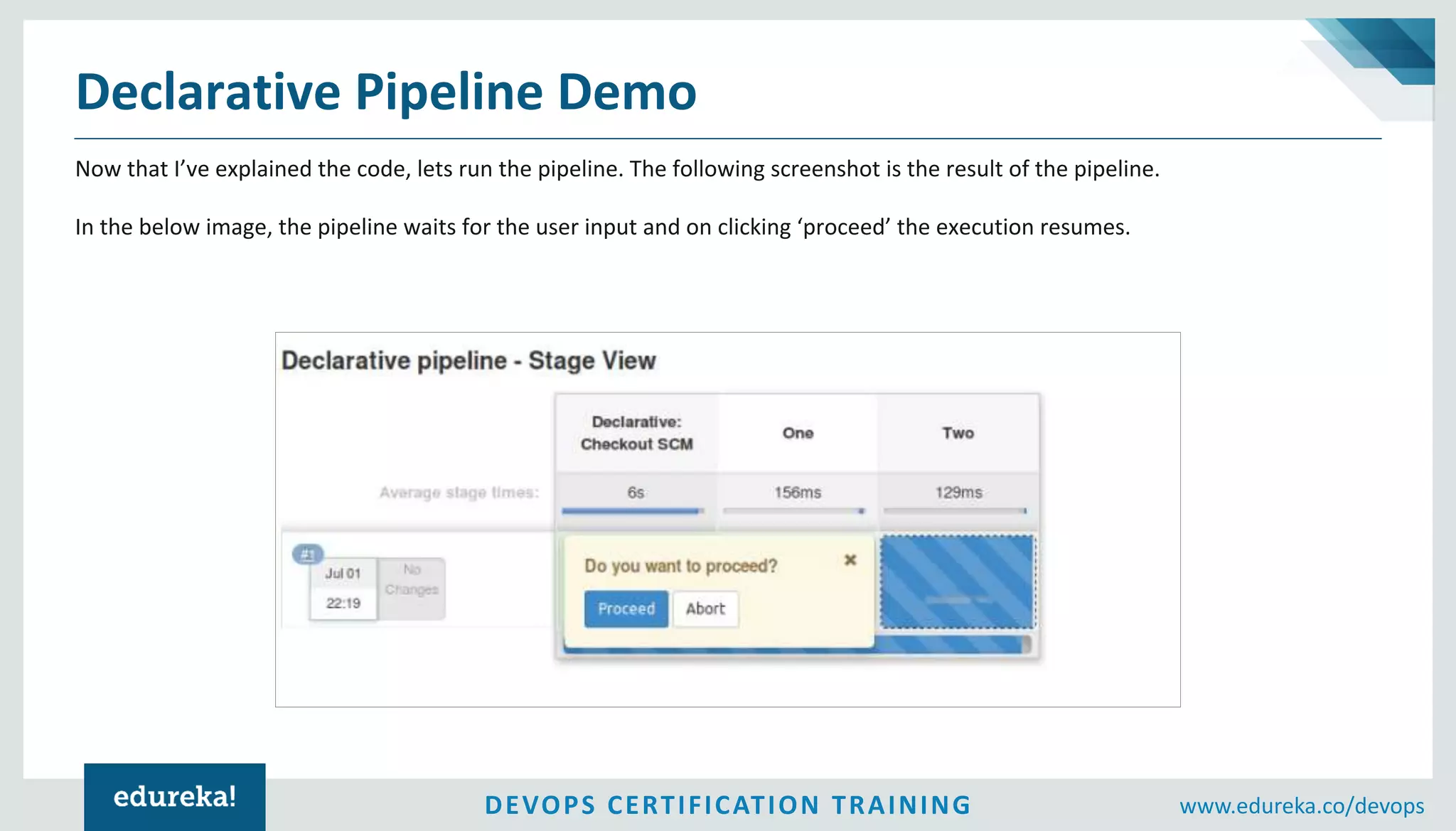Click the 'Declarative: Checkout SCM' stage header
The width and height of the screenshot is (1456, 831).
[636, 433]
